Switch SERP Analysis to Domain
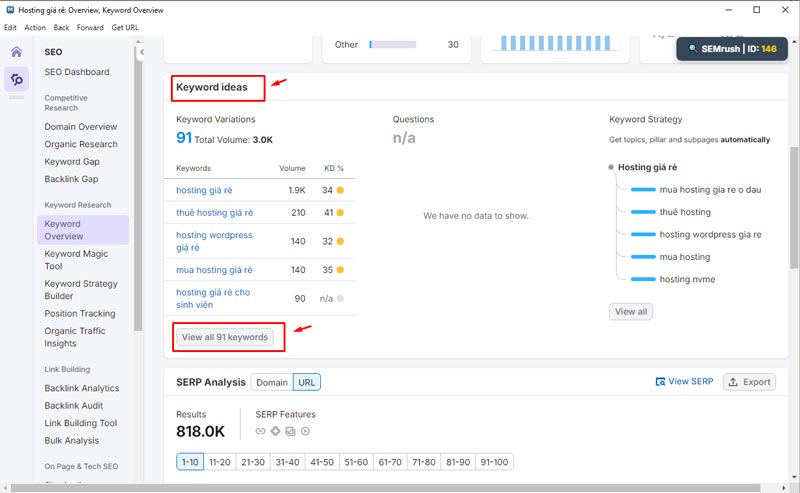This screenshot has width=800, height=493. pos(271,382)
